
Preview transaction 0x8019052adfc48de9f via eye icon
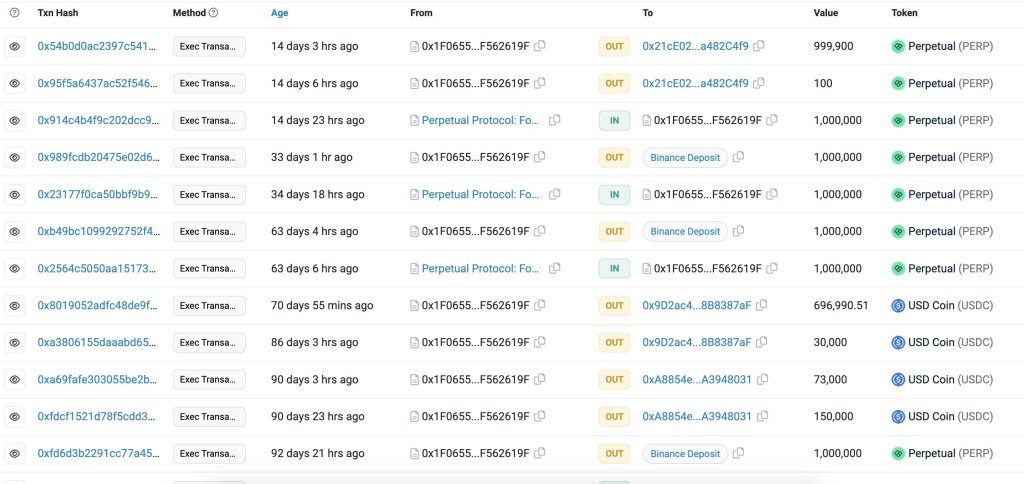coord(15,305)
